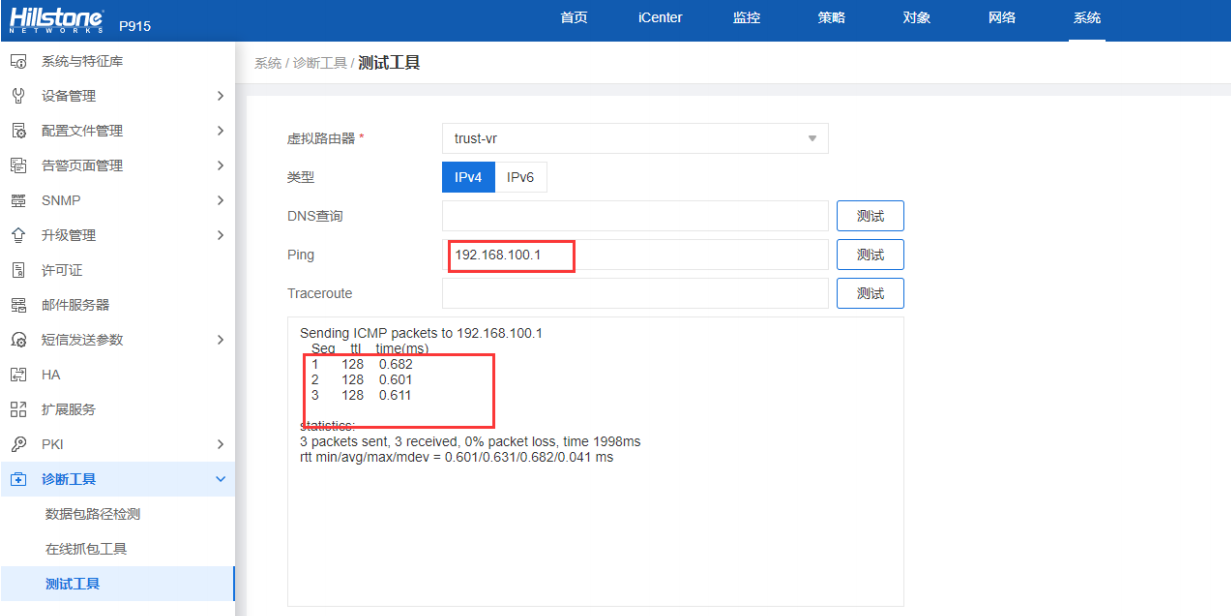Click the 系统与特征库 sidebar icon
The image size is (1231, 616).
click(x=18, y=62)
